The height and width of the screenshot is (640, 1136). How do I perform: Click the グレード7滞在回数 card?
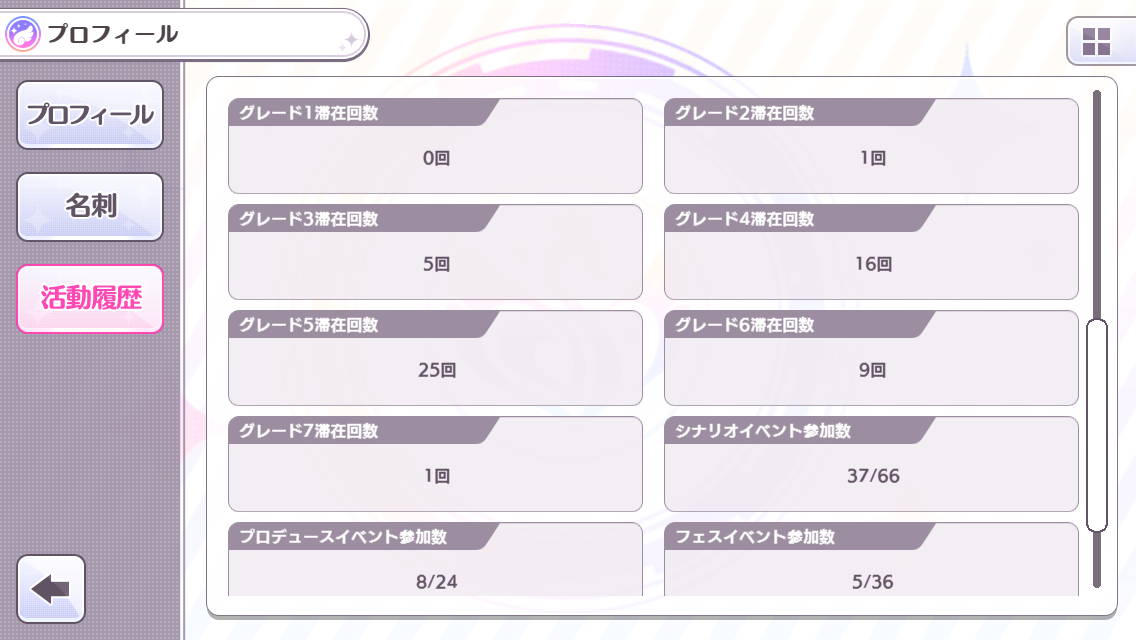coord(435,464)
